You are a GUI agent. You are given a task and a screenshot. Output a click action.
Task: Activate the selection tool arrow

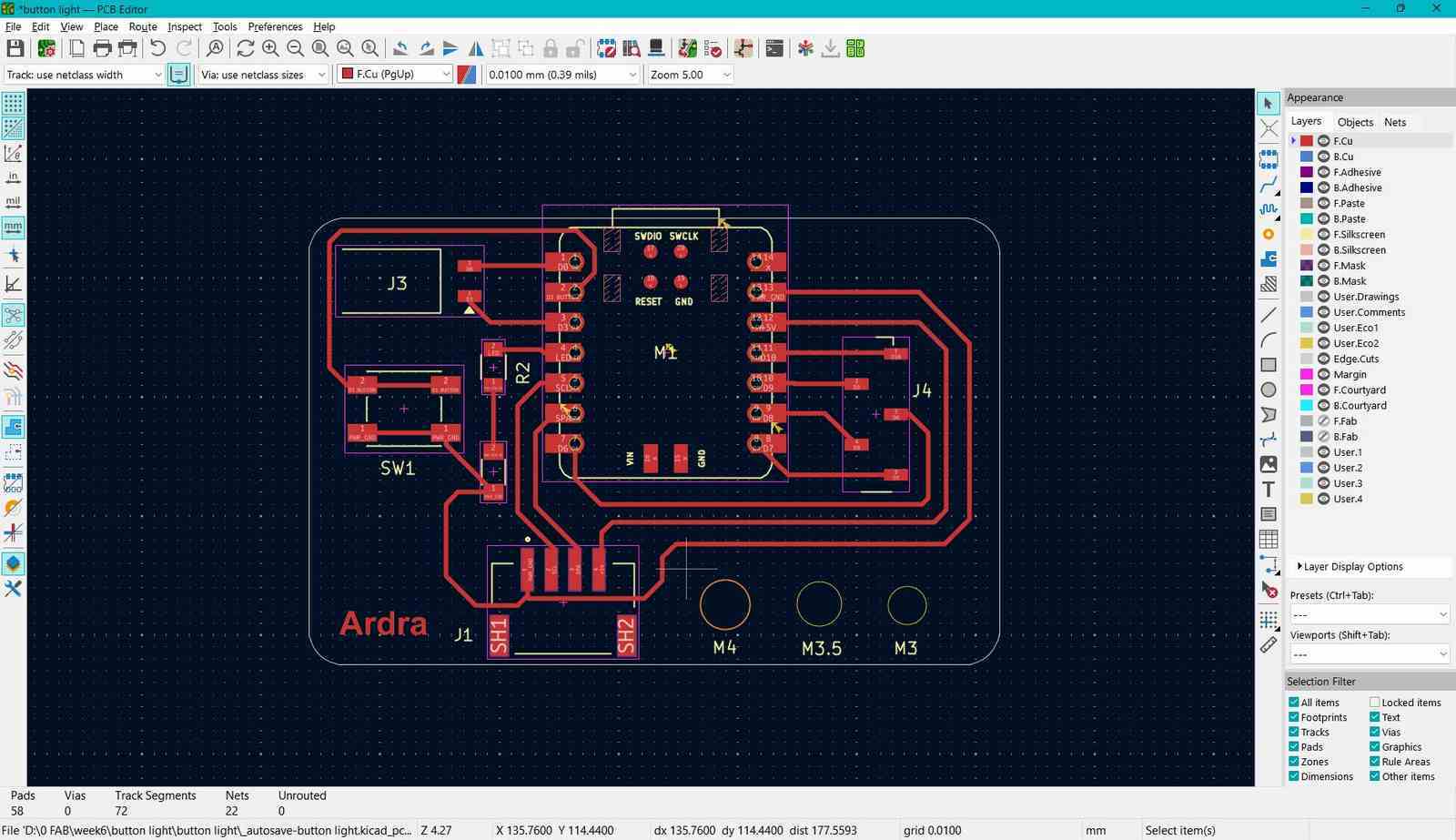(1269, 103)
